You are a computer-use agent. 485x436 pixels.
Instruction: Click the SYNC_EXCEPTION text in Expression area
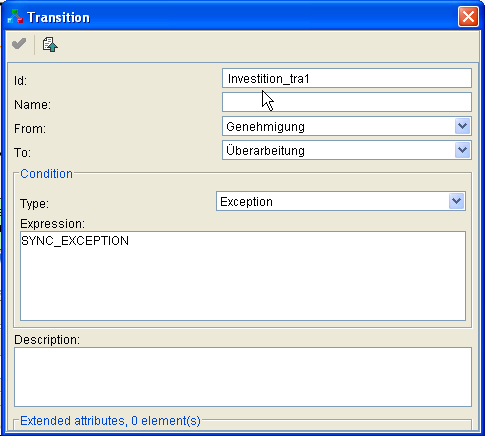(x=75, y=241)
